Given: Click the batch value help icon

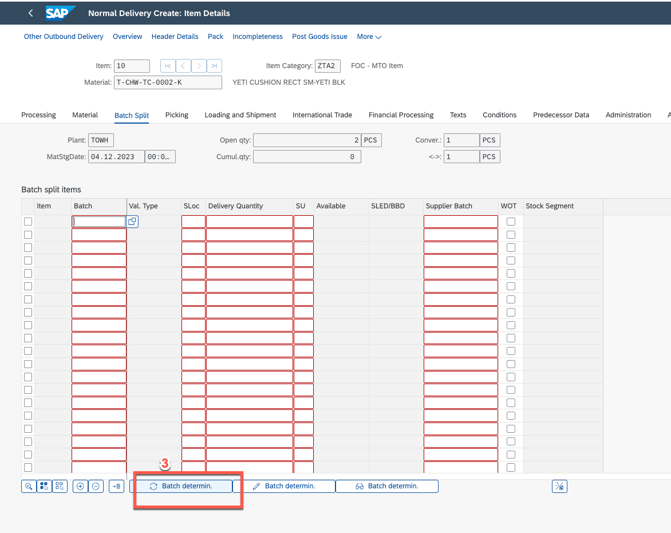Looking at the screenshot, I should tap(132, 221).
